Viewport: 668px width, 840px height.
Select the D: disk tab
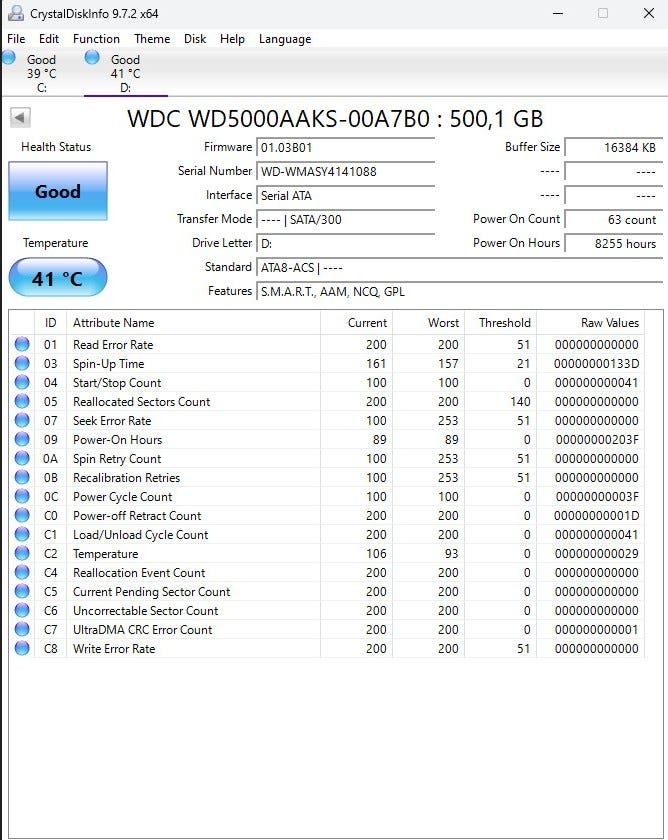[x=125, y=73]
